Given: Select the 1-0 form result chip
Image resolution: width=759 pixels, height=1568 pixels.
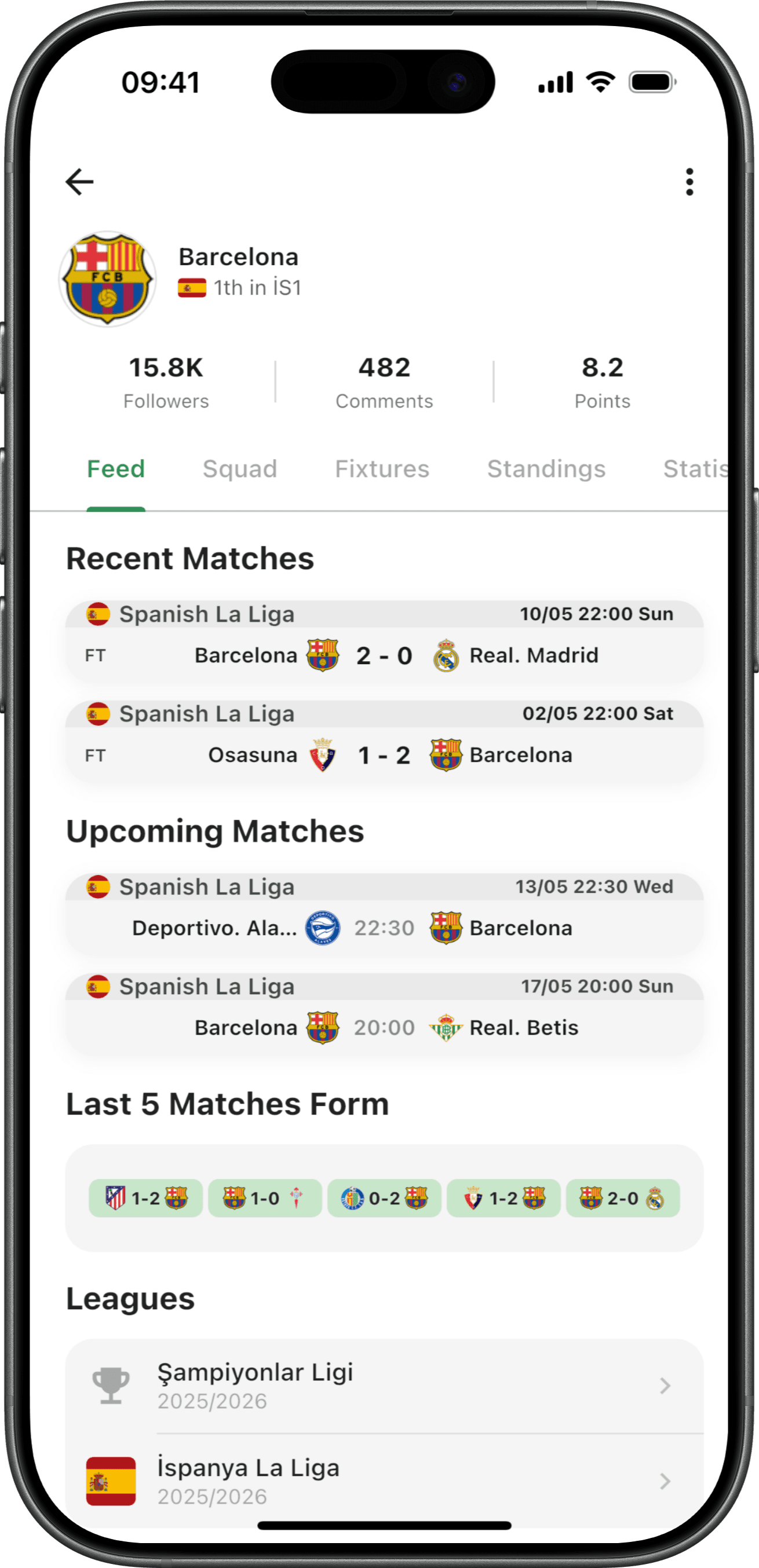Looking at the screenshot, I should pyautogui.click(x=264, y=1198).
